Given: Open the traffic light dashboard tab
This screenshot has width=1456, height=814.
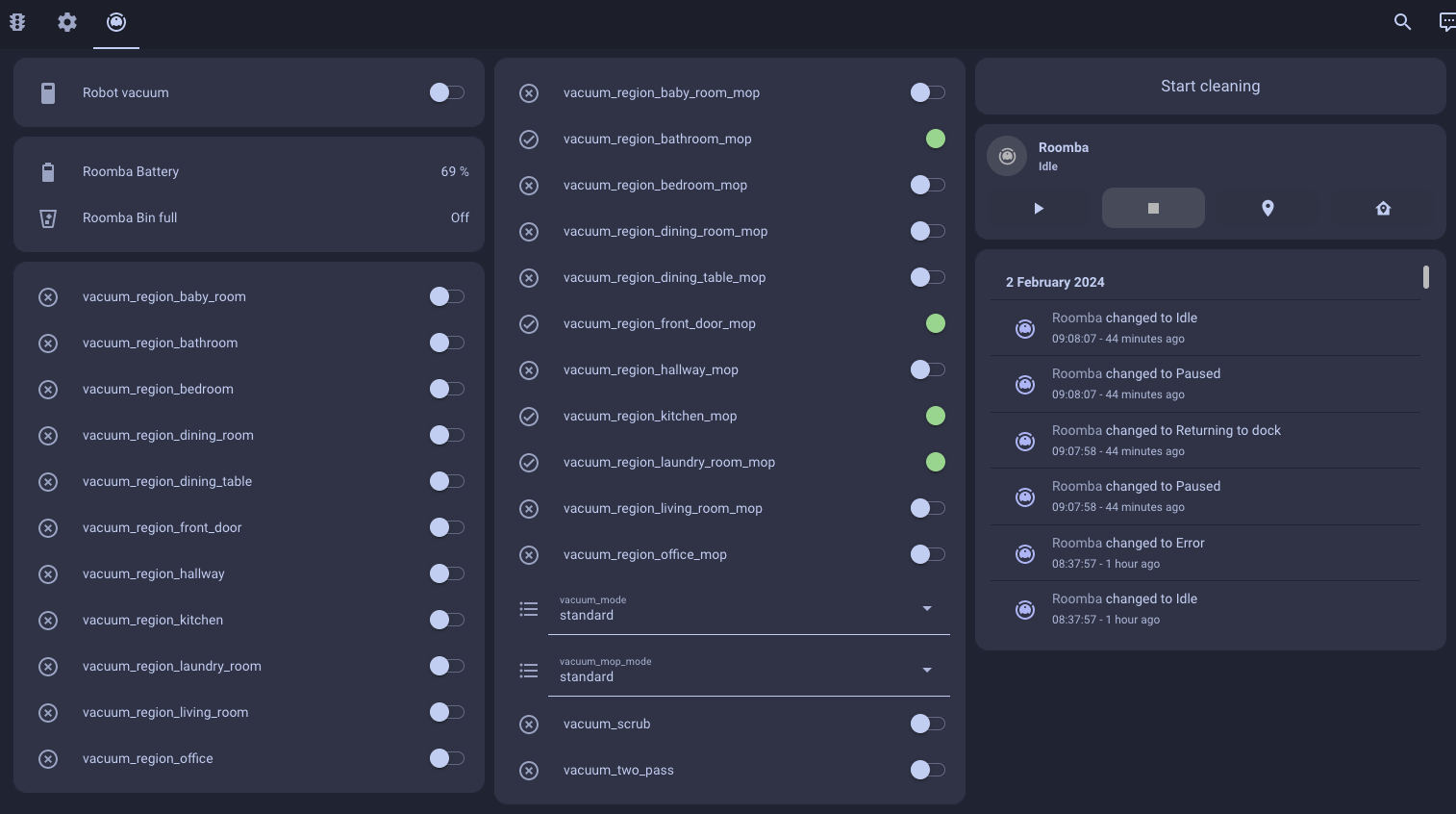Looking at the screenshot, I should 17,22.
